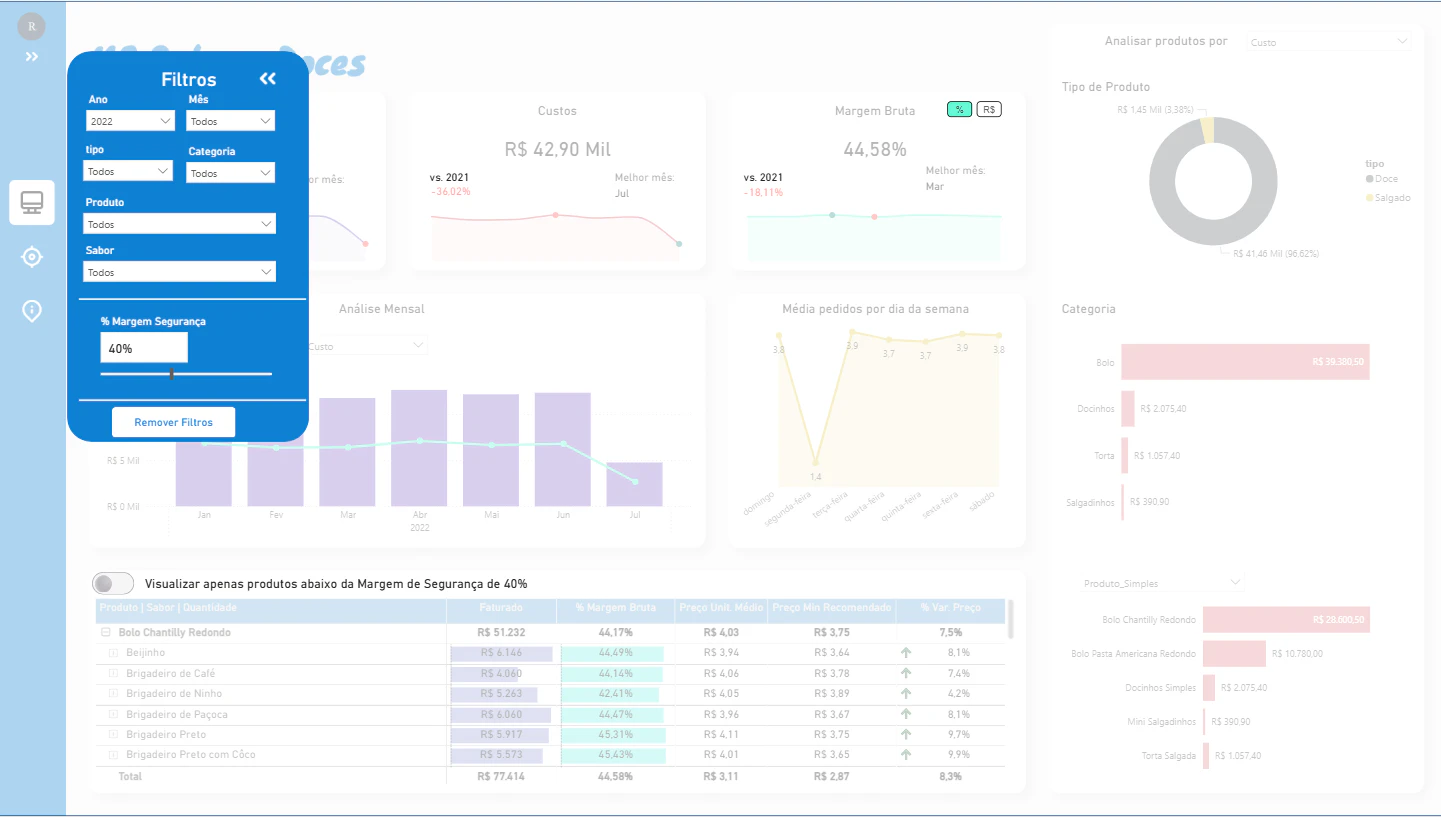
Task: Sort by Faturado column header
Action: pyautogui.click(x=500, y=608)
